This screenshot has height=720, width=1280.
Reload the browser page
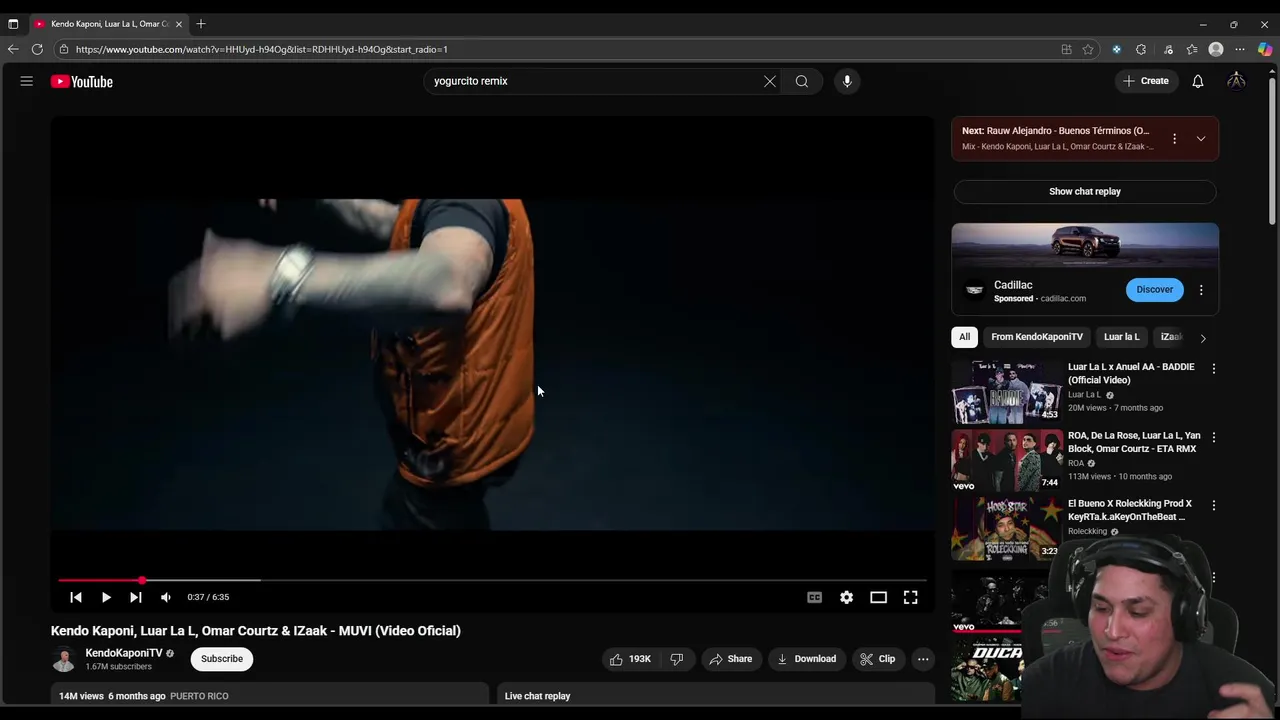(37, 49)
